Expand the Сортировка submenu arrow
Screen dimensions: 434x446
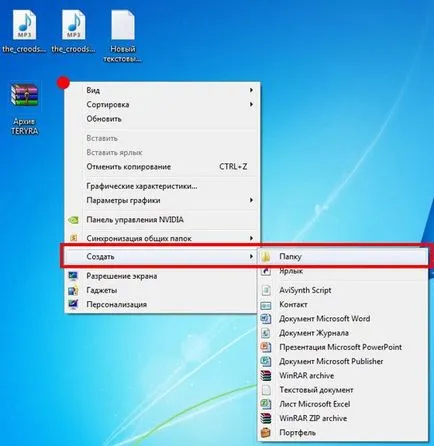point(251,104)
